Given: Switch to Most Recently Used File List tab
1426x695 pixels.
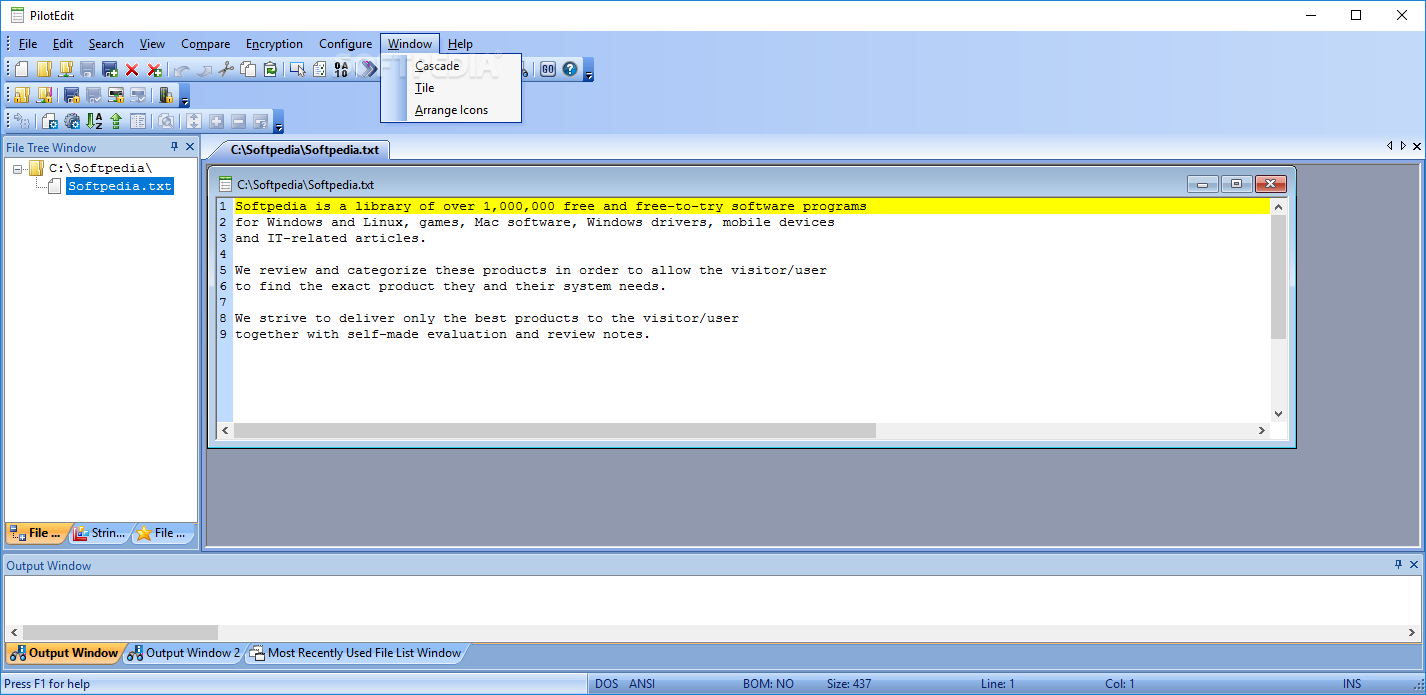Looking at the screenshot, I should tap(355, 653).
